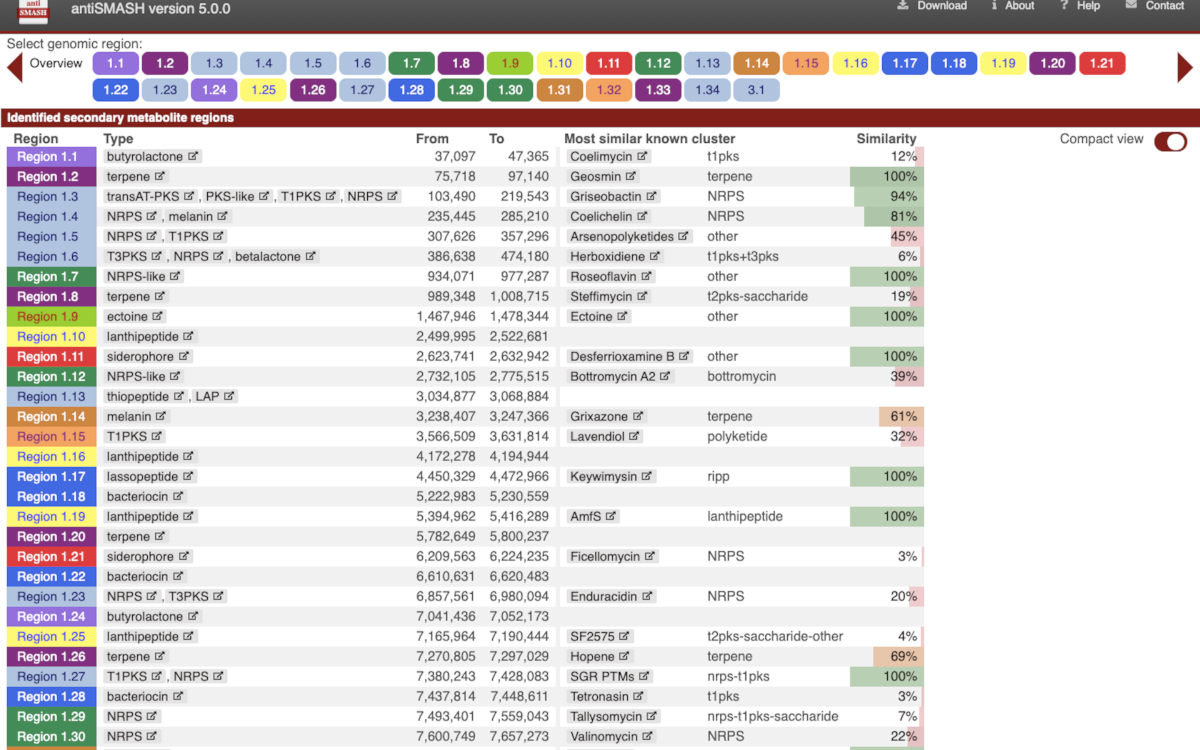Open the About page link
Viewport: 1200px width, 750px height.
tap(1013, 5)
